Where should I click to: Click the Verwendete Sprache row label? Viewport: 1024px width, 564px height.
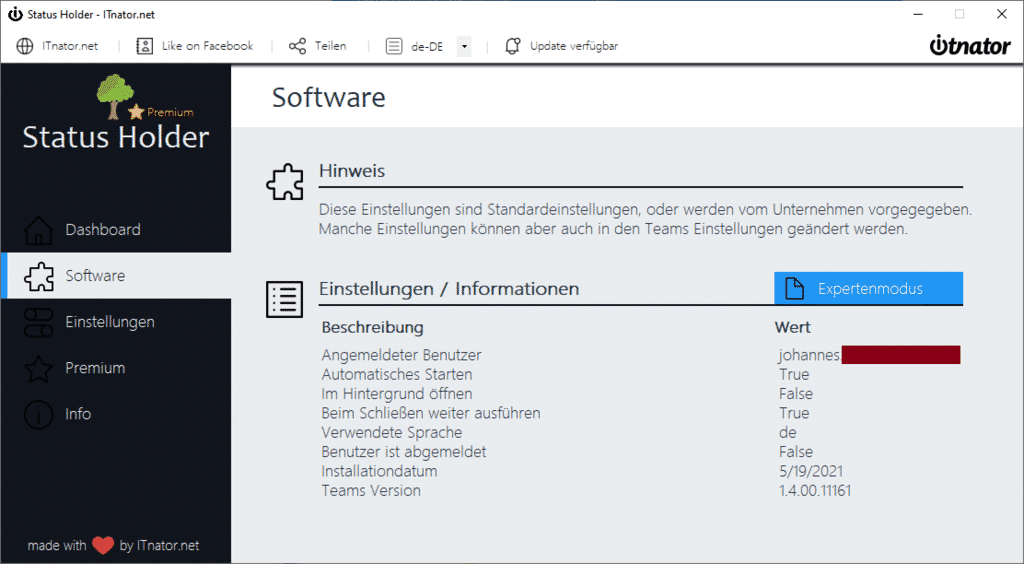pos(391,433)
